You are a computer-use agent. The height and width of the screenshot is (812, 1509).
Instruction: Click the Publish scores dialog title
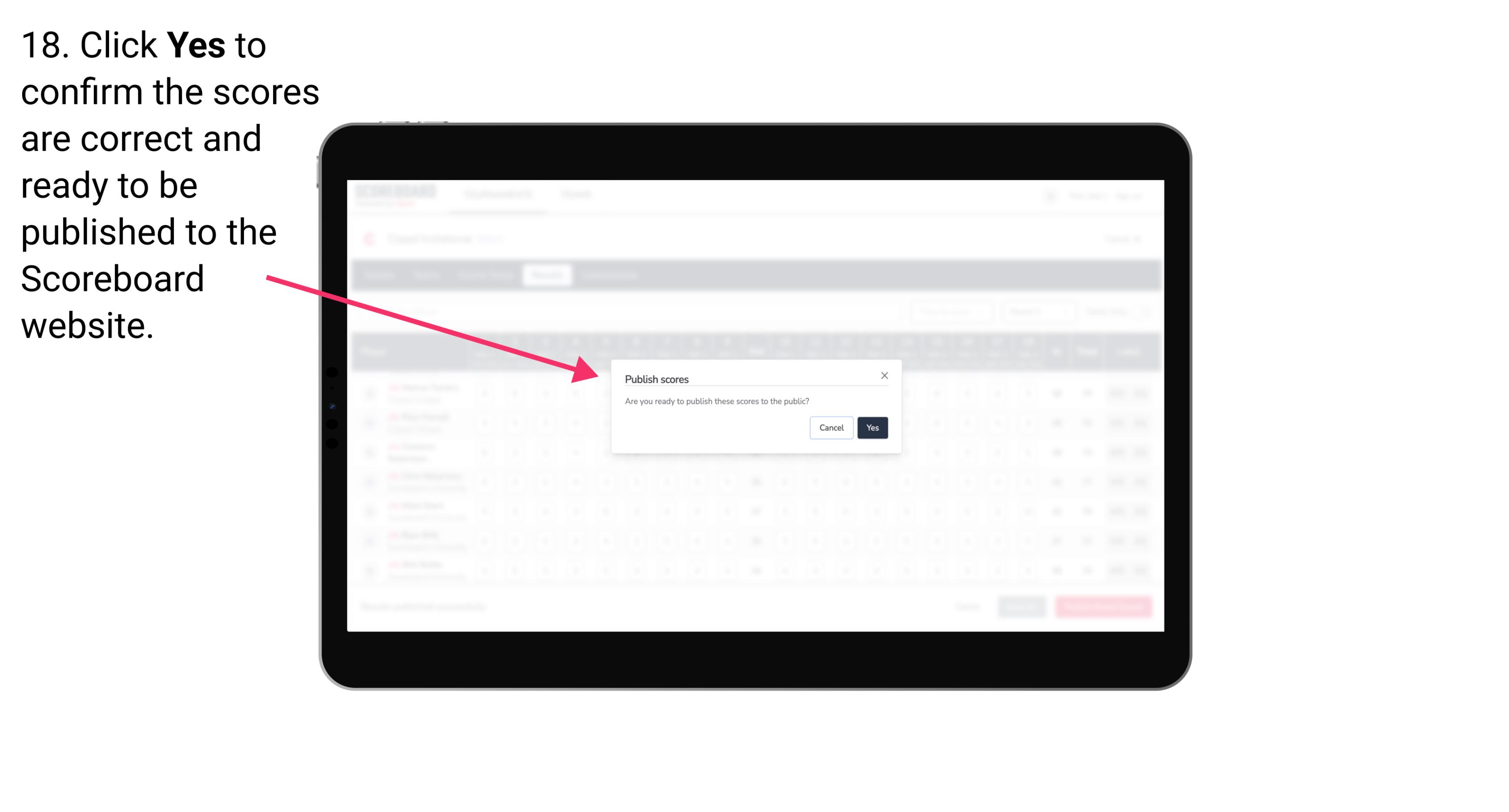click(x=656, y=378)
